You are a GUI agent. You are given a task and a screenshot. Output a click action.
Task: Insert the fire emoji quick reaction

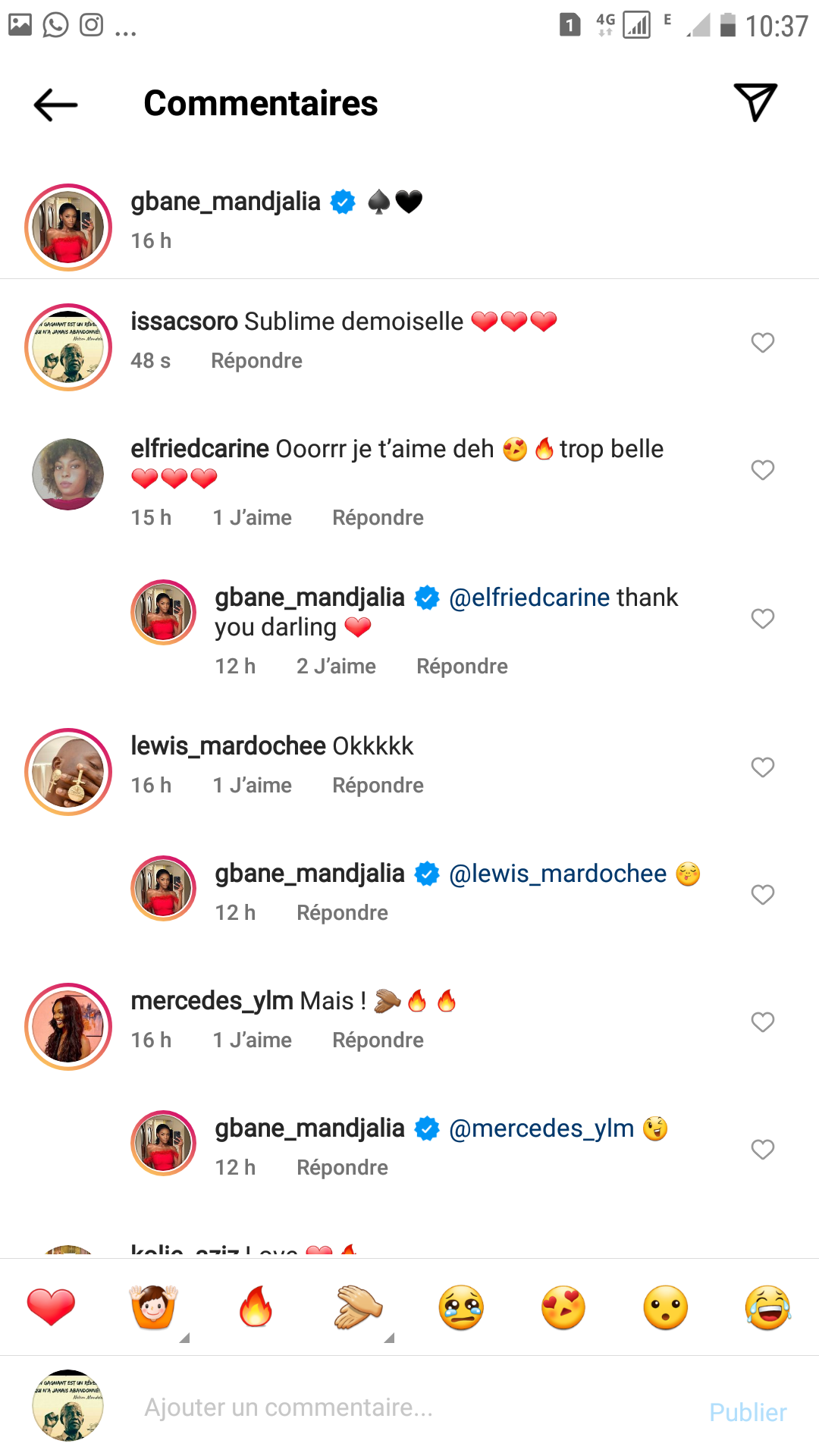[x=256, y=1307]
